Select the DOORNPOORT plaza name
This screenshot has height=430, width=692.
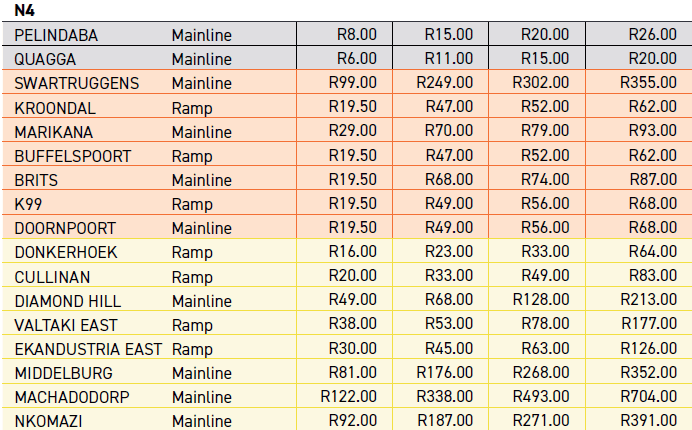point(65,228)
